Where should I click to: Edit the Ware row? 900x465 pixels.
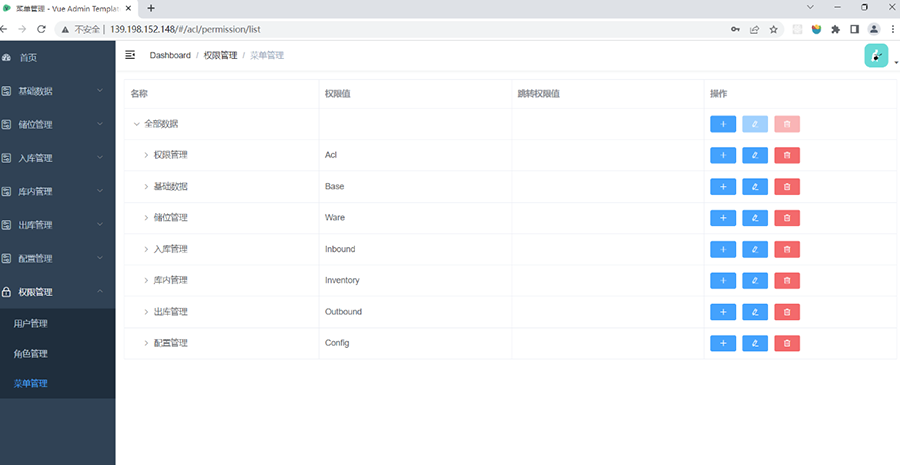[755, 218]
